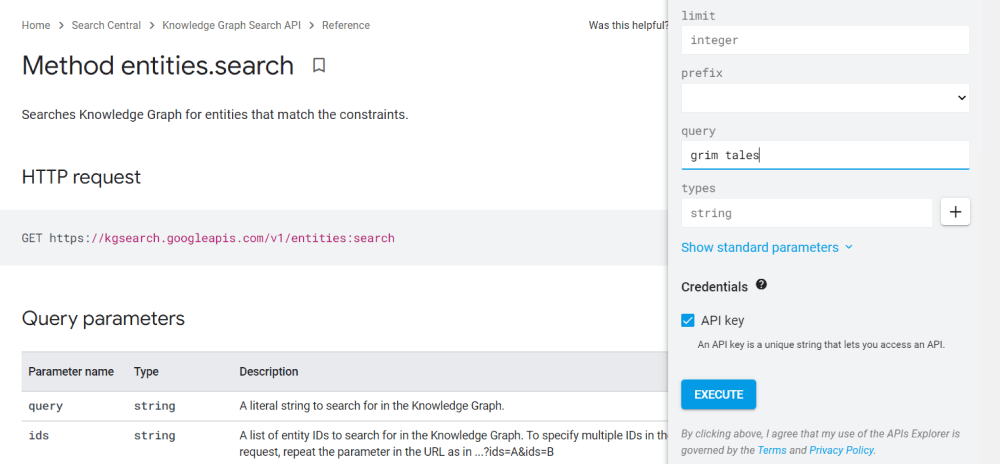Bookmark the Method entities.search page
1000x464 pixels.
[x=319, y=65]
